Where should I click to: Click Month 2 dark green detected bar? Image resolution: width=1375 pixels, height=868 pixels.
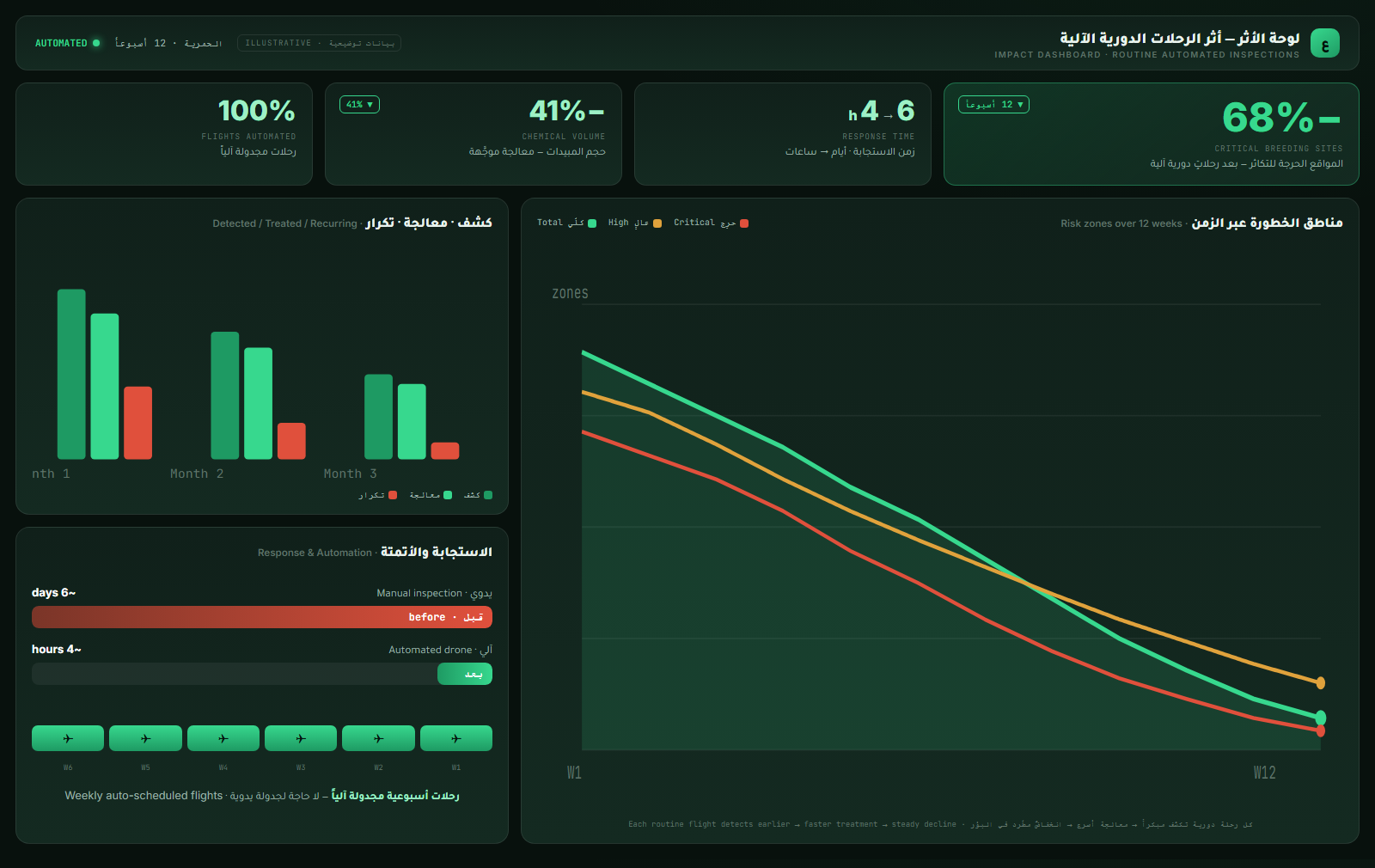tap(225, 395)
